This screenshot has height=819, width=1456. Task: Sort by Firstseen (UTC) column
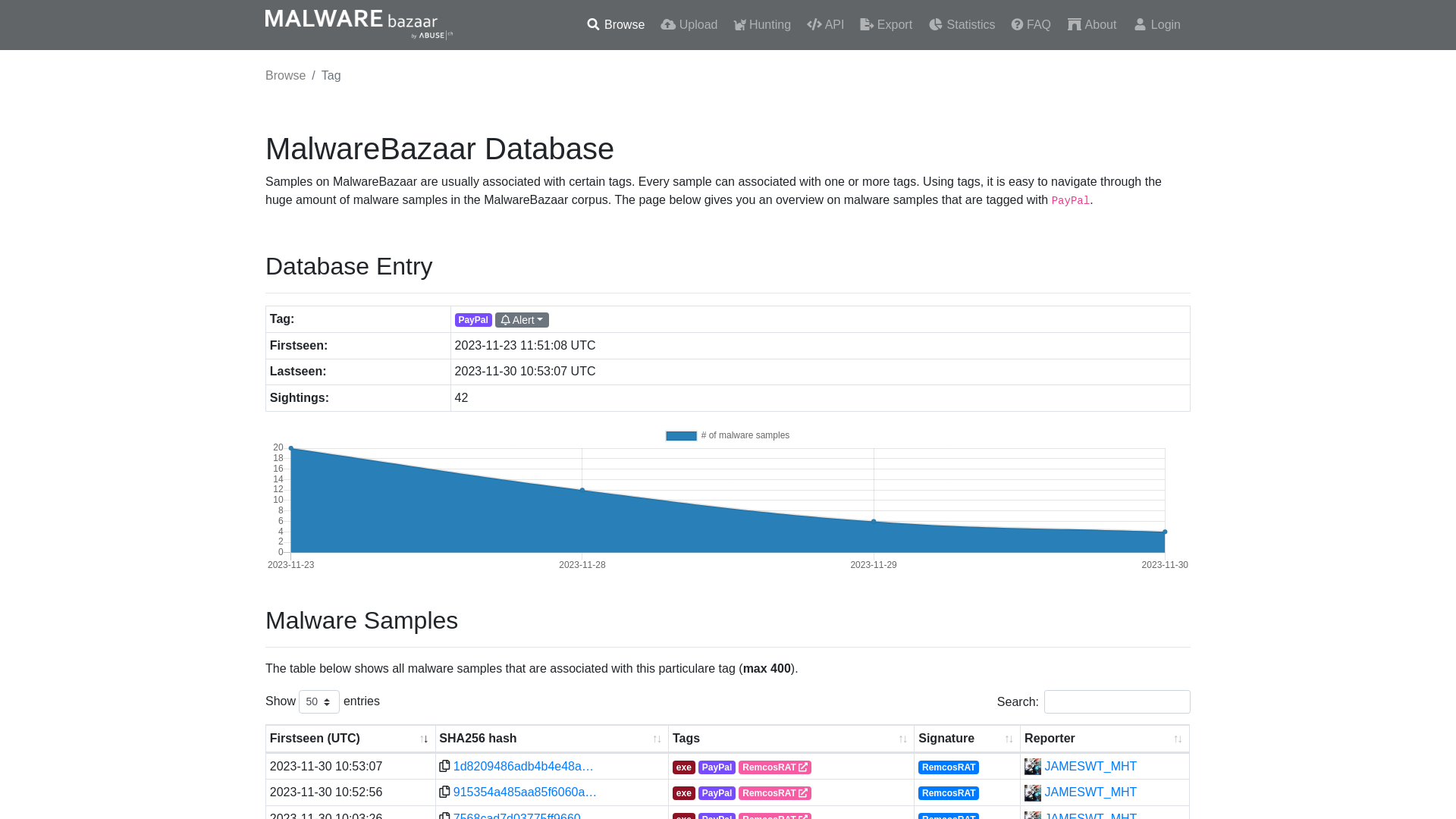pyautogui.click(x=350, y=739)
